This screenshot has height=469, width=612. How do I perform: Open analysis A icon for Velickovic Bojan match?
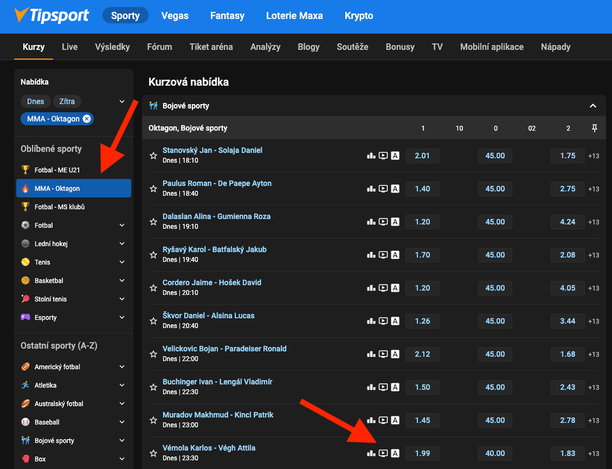[395, 354]
